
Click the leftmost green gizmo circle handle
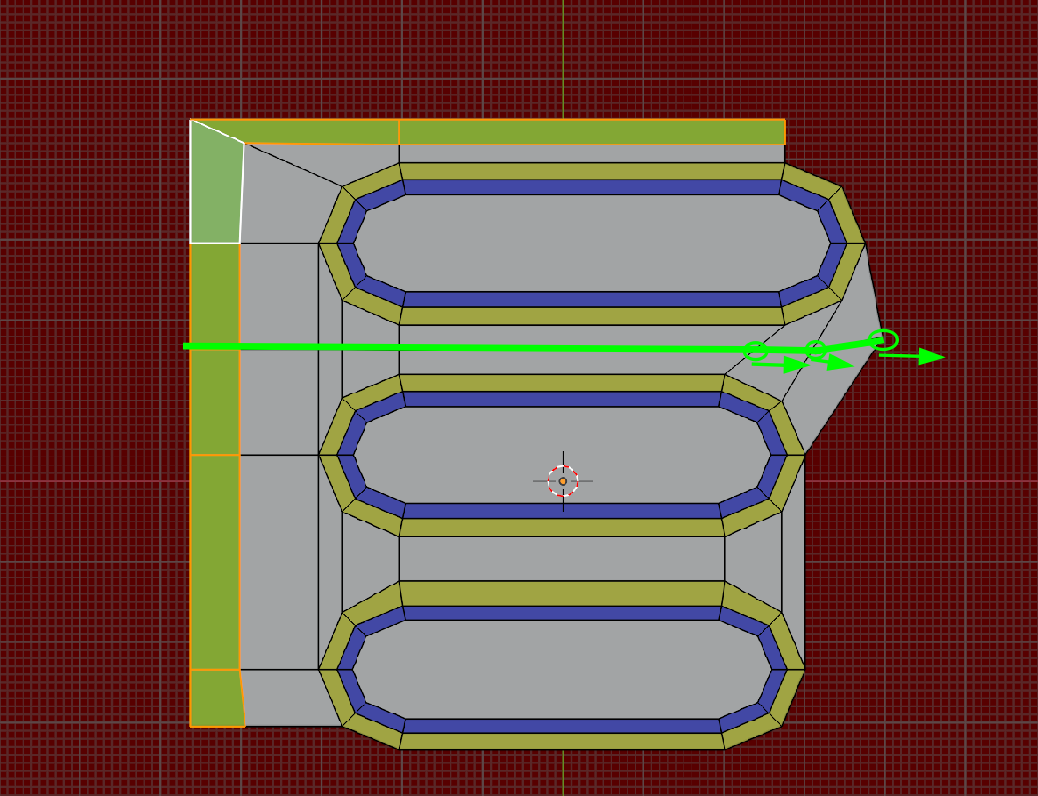coord(755,352)
